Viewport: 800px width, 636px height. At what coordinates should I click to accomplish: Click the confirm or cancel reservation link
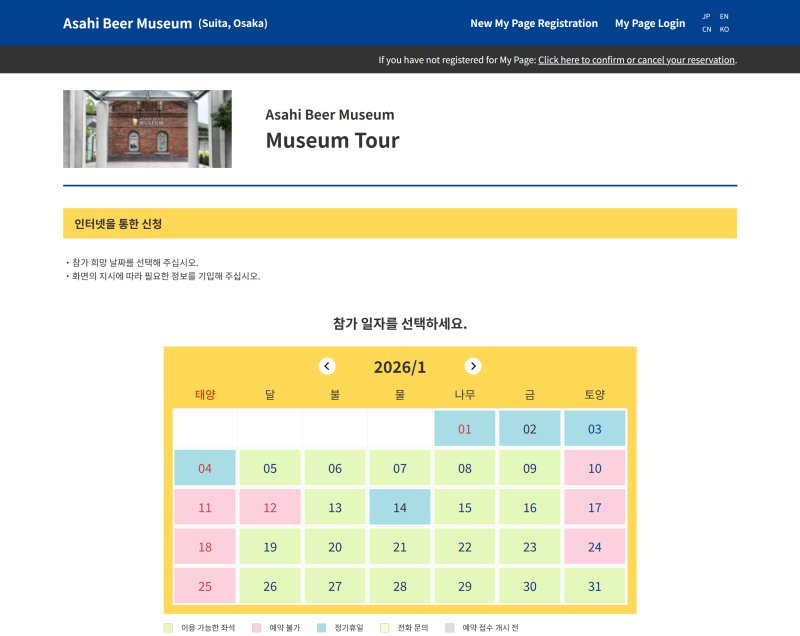tap(636, 60)
